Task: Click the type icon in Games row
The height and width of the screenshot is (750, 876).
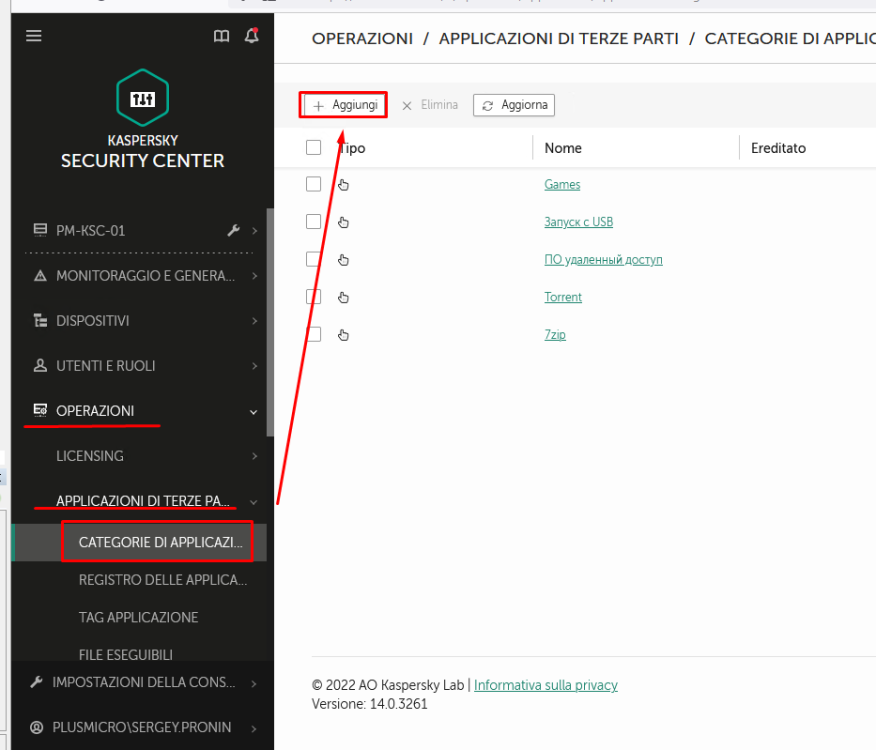Action: 343,184
